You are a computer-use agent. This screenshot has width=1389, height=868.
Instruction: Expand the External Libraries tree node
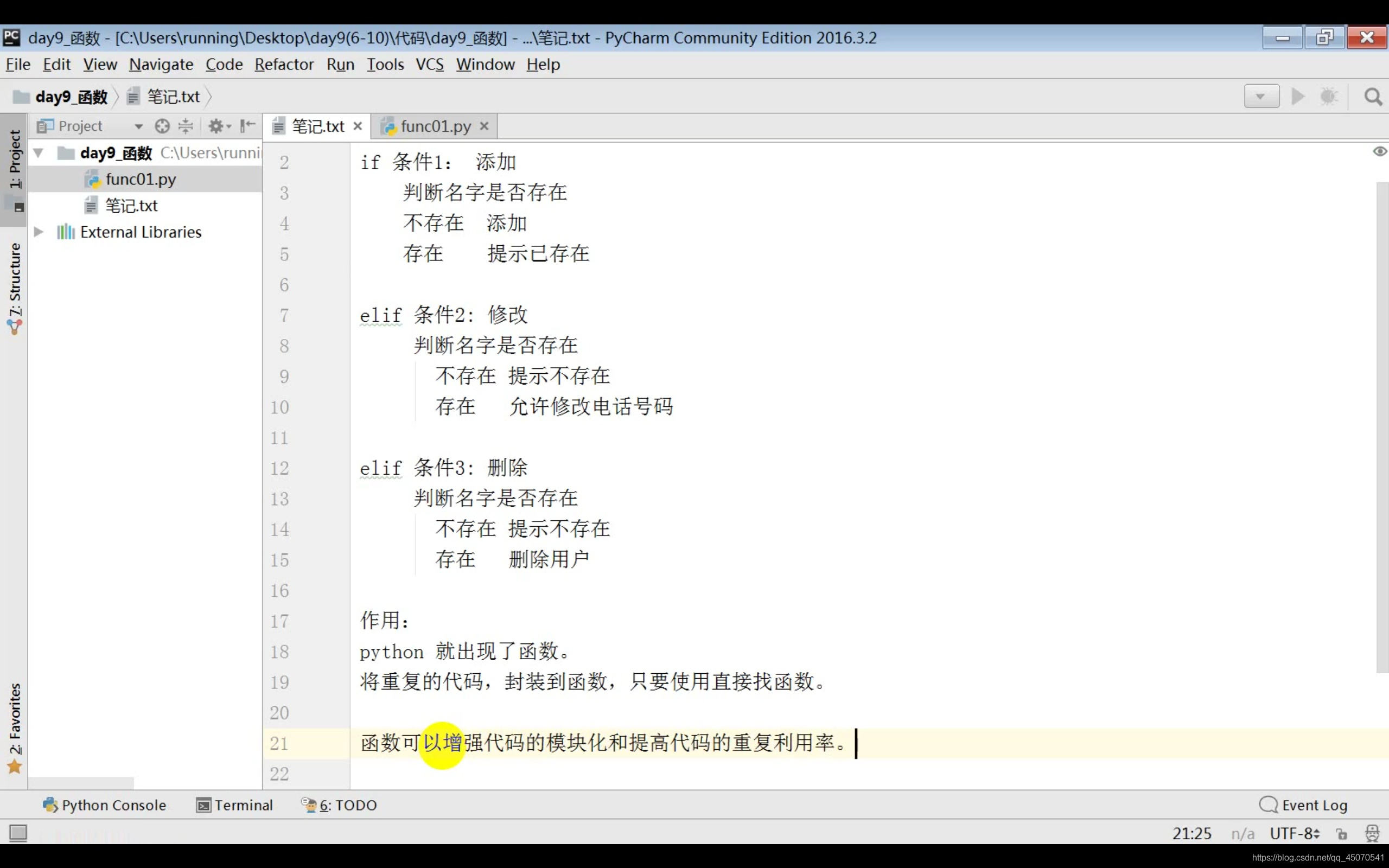(x=39, y=232)
